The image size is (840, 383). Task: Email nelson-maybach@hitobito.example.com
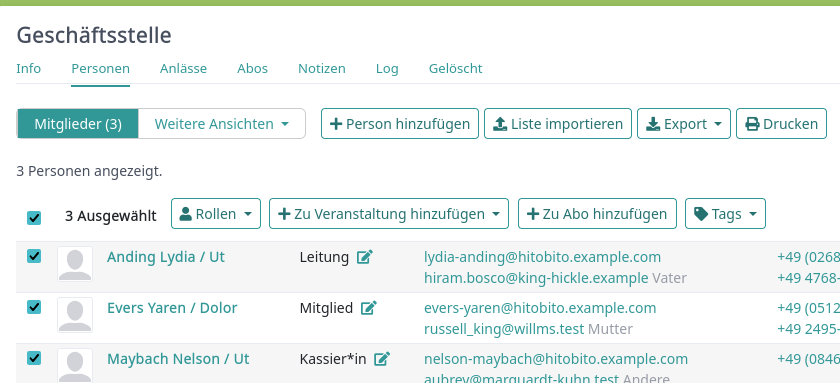[x=556, y=359]
